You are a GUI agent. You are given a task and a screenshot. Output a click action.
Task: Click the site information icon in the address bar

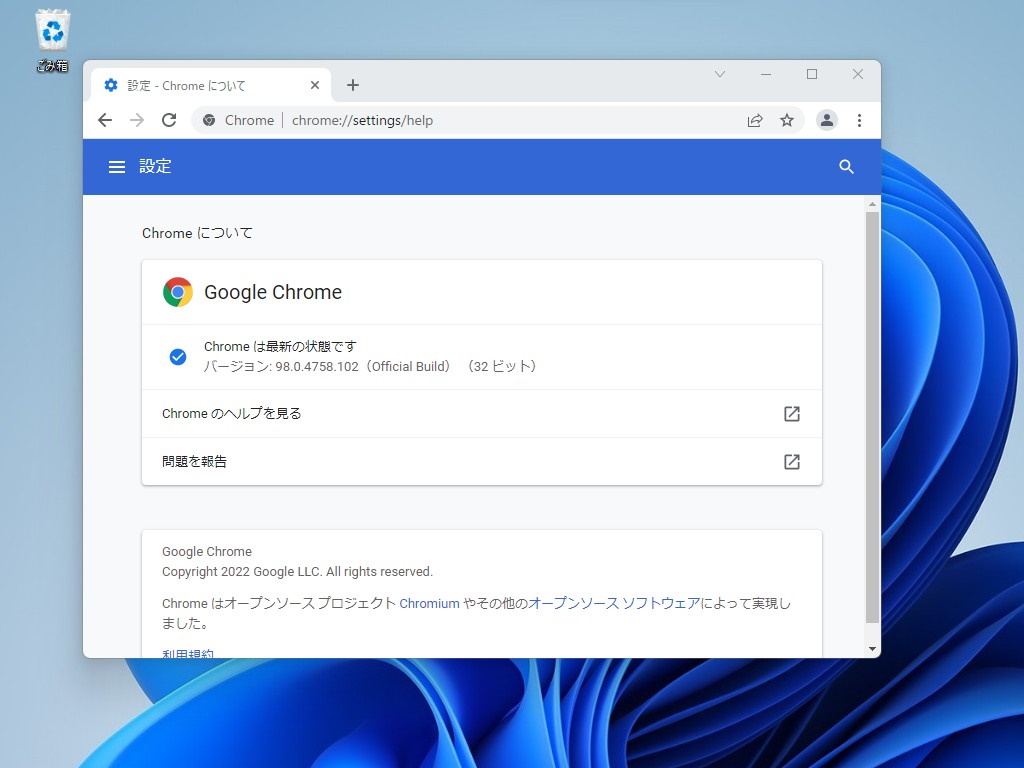pyautogui.click(x=208, y=119)
